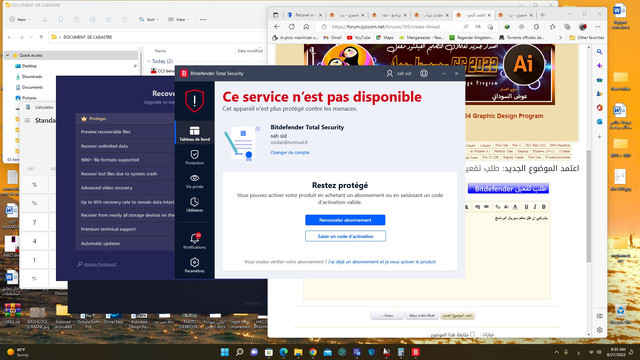This screenshot has width=640, height=360.
Task: Click Explorer up-one-level arrow
Action: [41, 37]
